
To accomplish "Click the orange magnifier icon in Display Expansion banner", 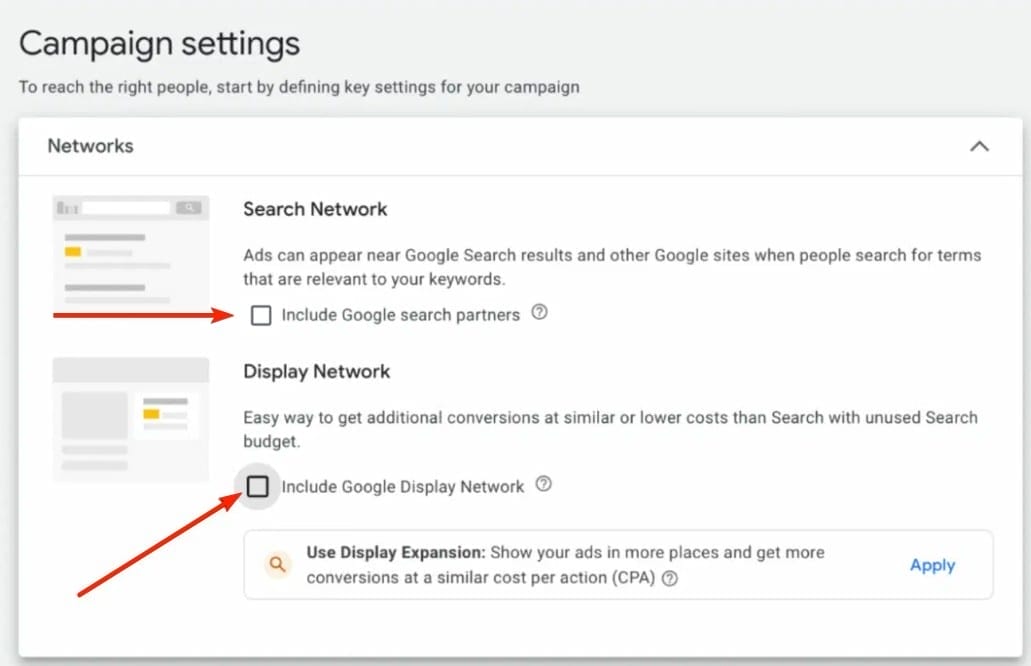I will pyautogui.click(x=278, y=564).
